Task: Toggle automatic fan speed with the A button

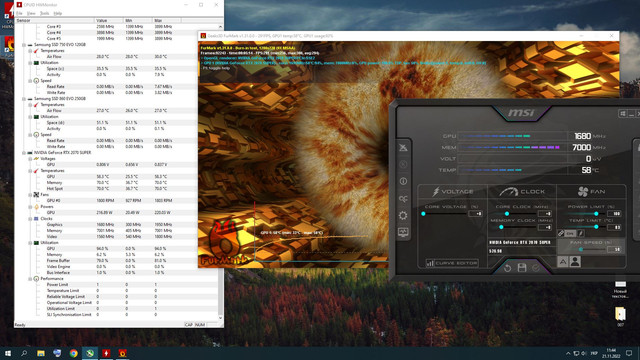Action: coord(562,262)
